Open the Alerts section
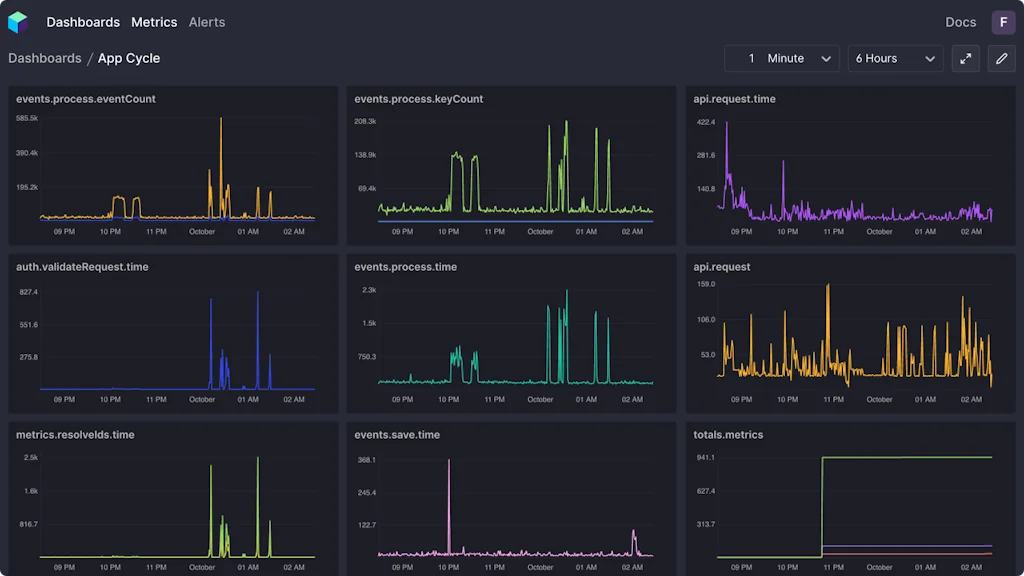 (207, 21)
